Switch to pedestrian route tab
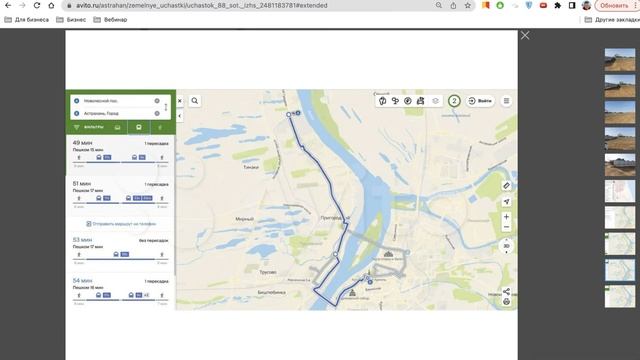640x360 pixels. 160,127
